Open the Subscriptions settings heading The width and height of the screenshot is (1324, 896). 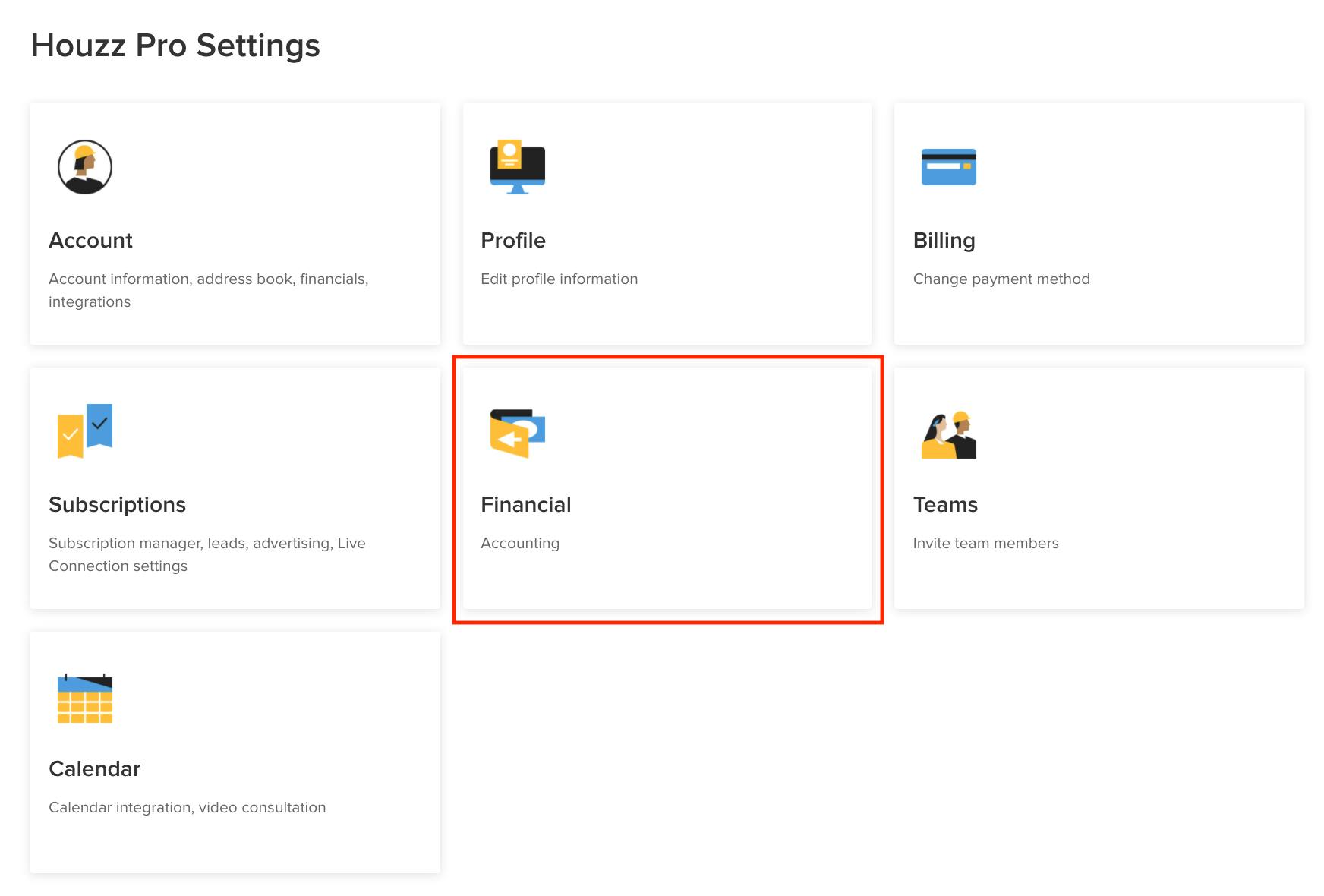(x=117, y=505)
